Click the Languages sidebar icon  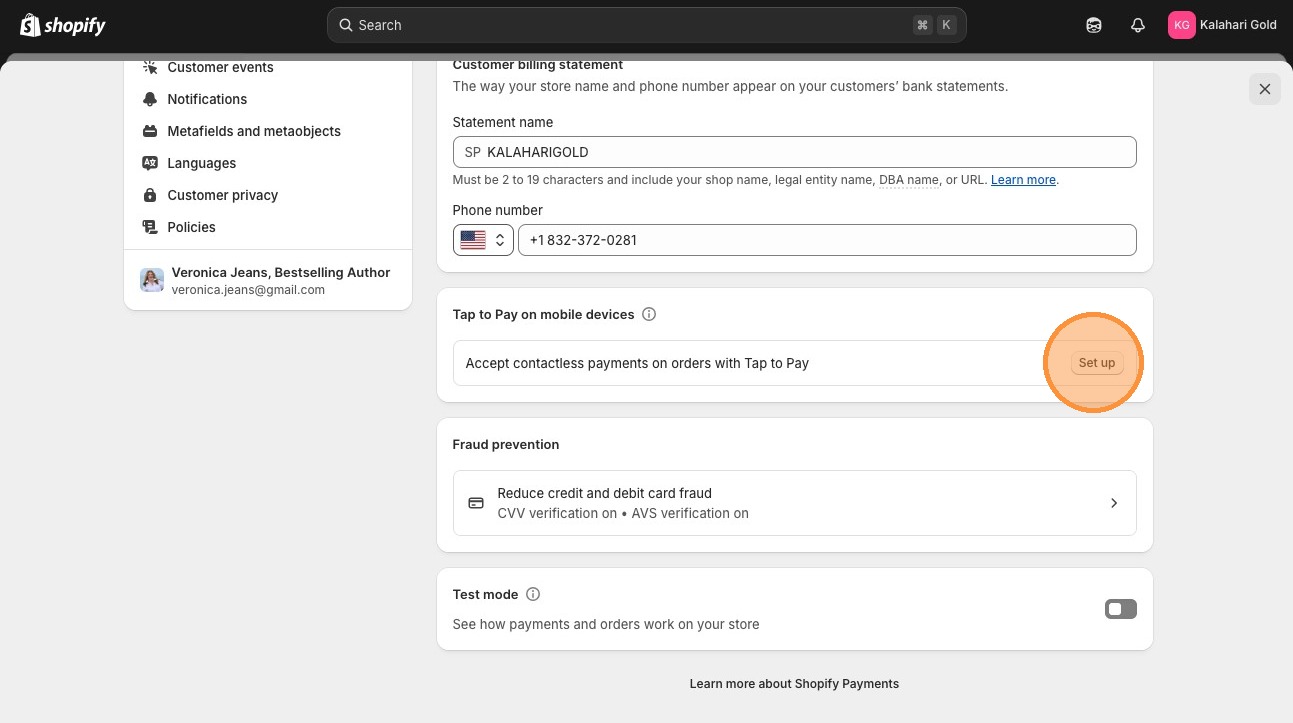(150, 163)
